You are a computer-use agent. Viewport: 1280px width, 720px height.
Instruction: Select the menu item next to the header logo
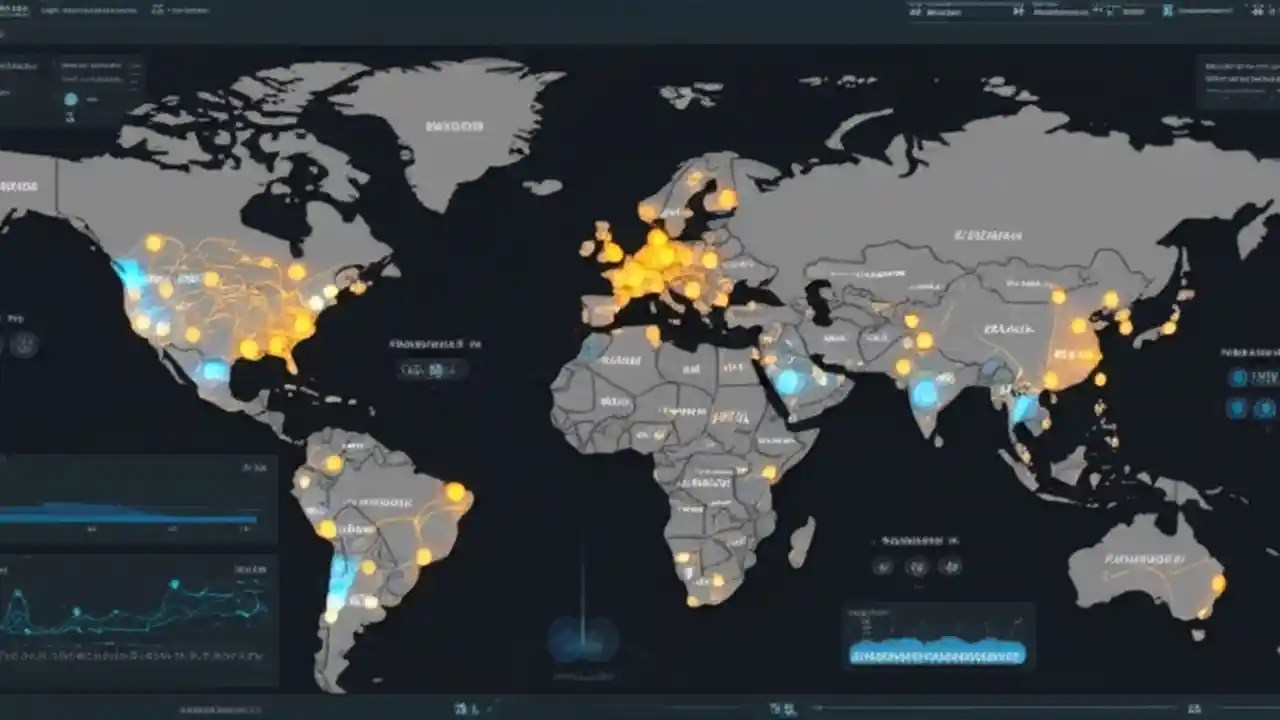157,8
